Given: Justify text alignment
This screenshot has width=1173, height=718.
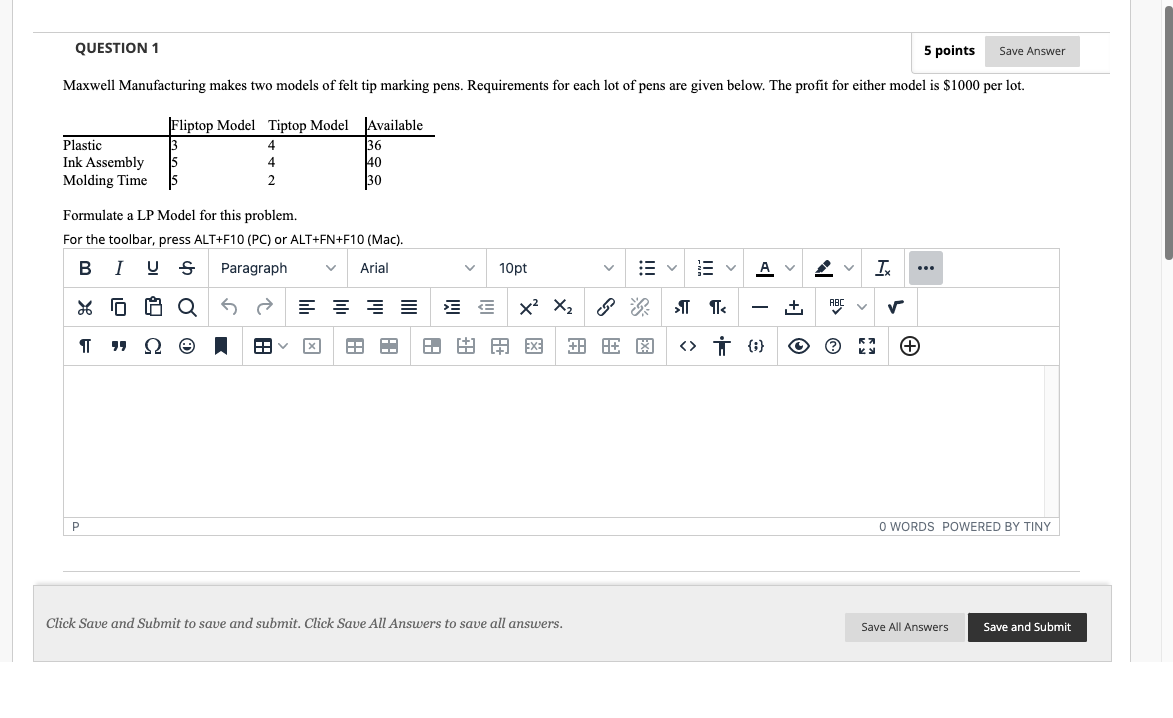Looking at the screenshot, I should click(409, 307).
